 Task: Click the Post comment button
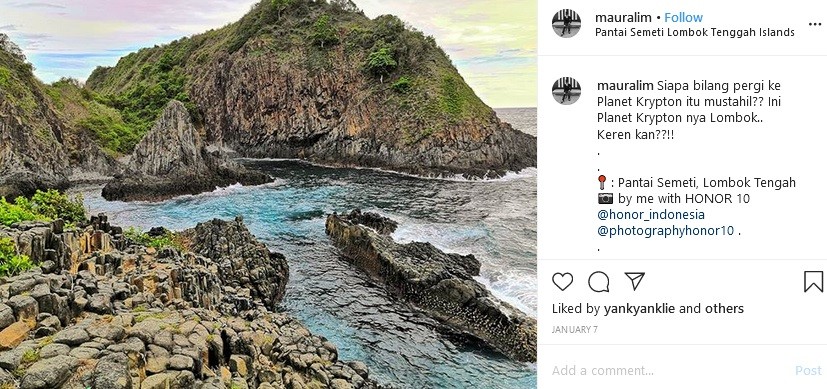pos(808,371)
